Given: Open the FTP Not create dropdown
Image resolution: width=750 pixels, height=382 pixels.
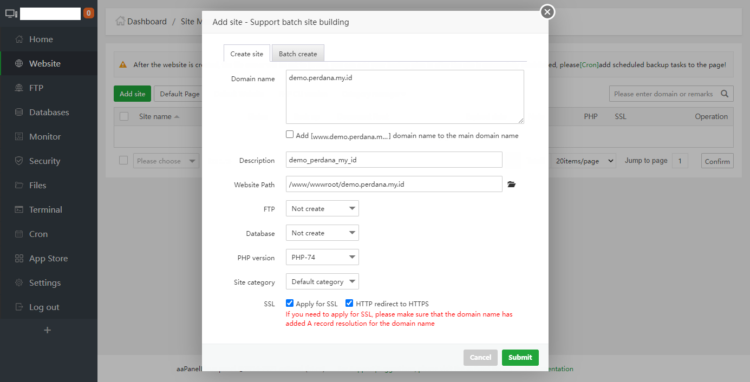Looking at the screenshot, I should pos(322,208).
